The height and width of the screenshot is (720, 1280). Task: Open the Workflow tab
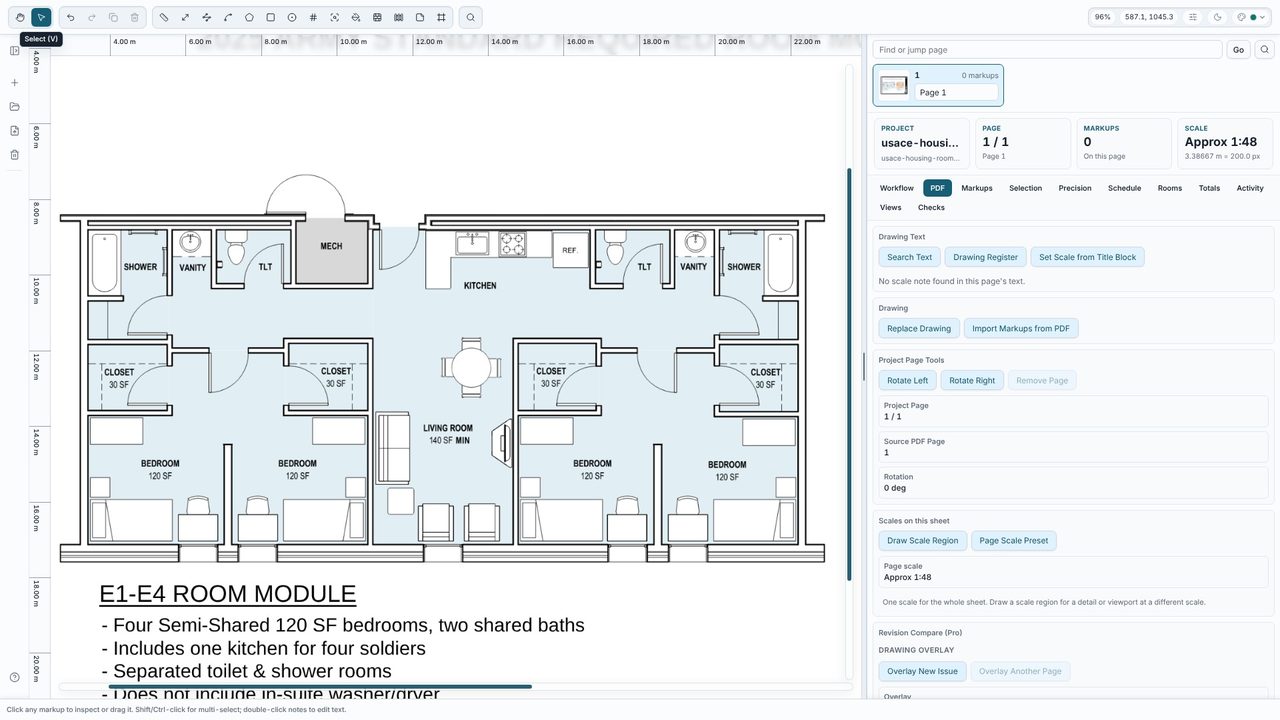pyautogui.click(x=897, y=188)
